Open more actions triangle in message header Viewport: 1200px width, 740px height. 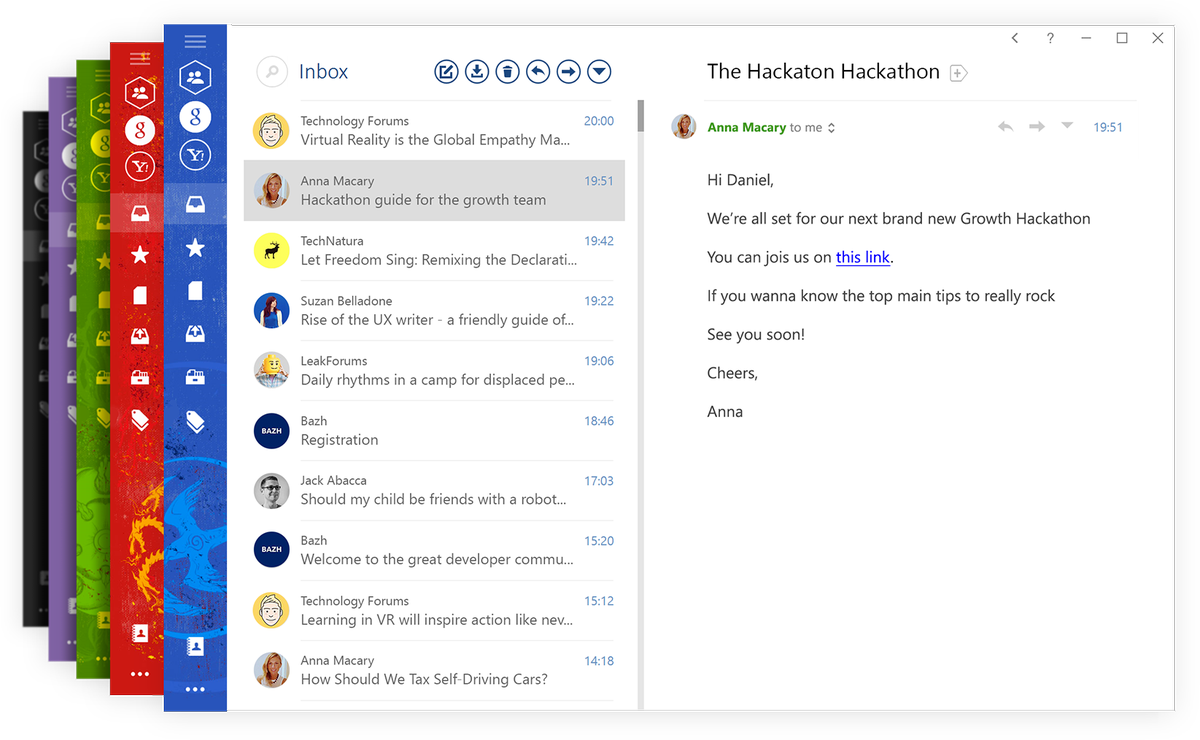pyautogui.click(x=1067, y=126)
